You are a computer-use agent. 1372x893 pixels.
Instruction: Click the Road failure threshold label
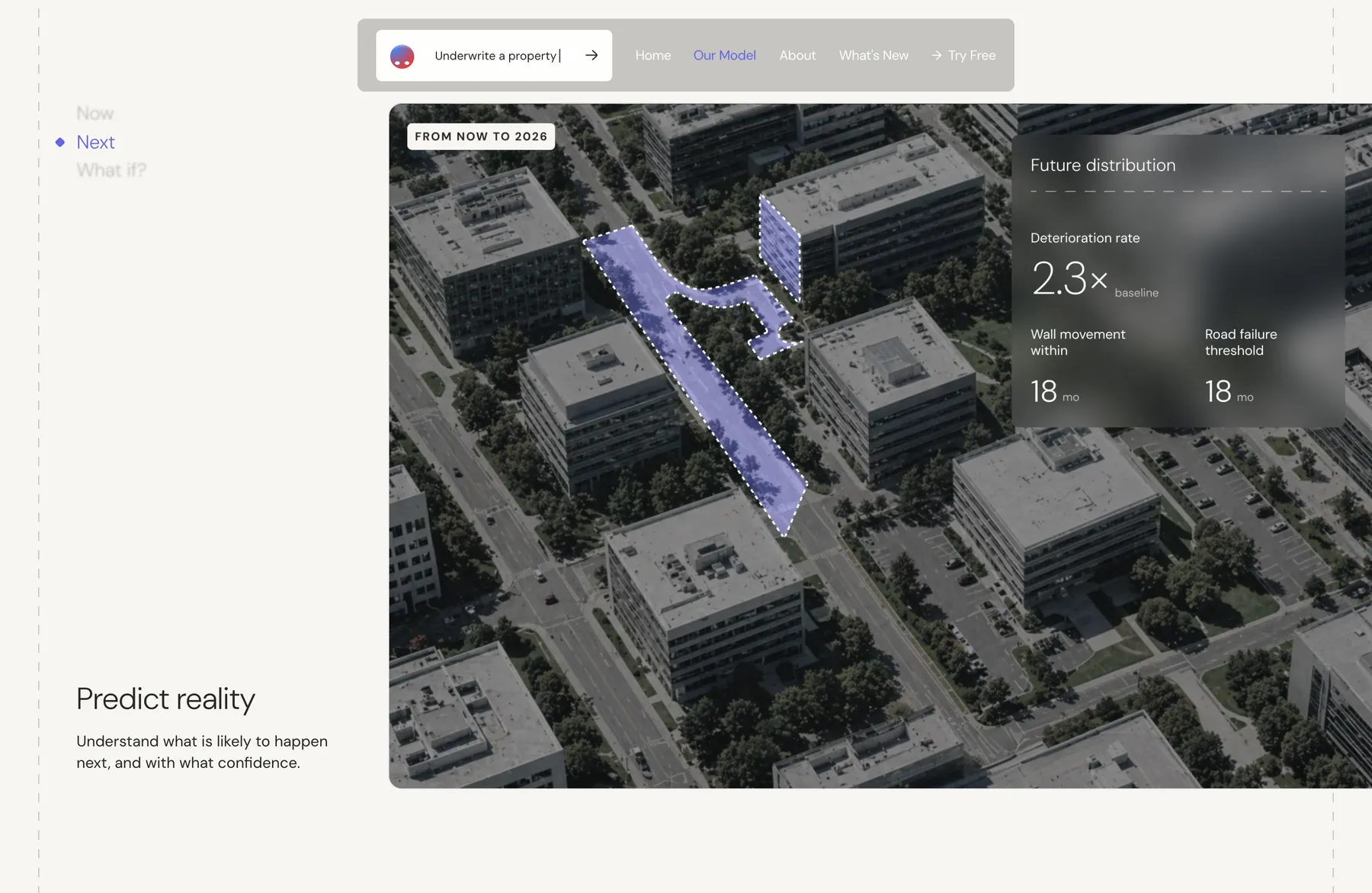tap(1241, 342)
